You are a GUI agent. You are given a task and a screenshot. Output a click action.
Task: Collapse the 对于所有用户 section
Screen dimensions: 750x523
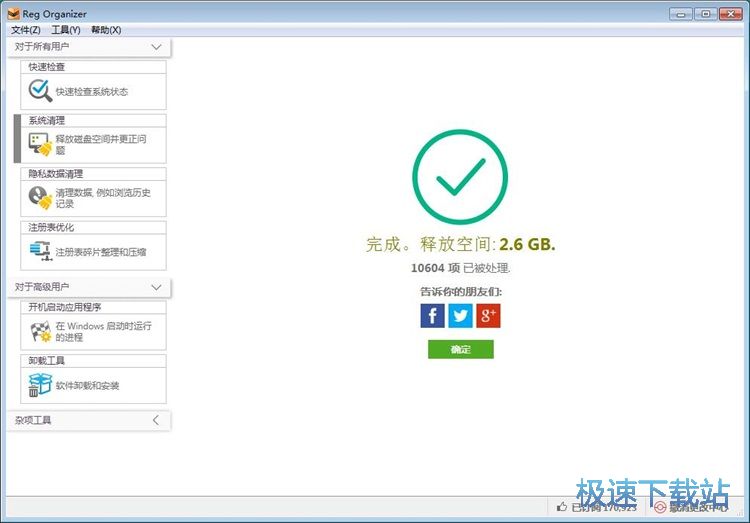tap(156, 47)
